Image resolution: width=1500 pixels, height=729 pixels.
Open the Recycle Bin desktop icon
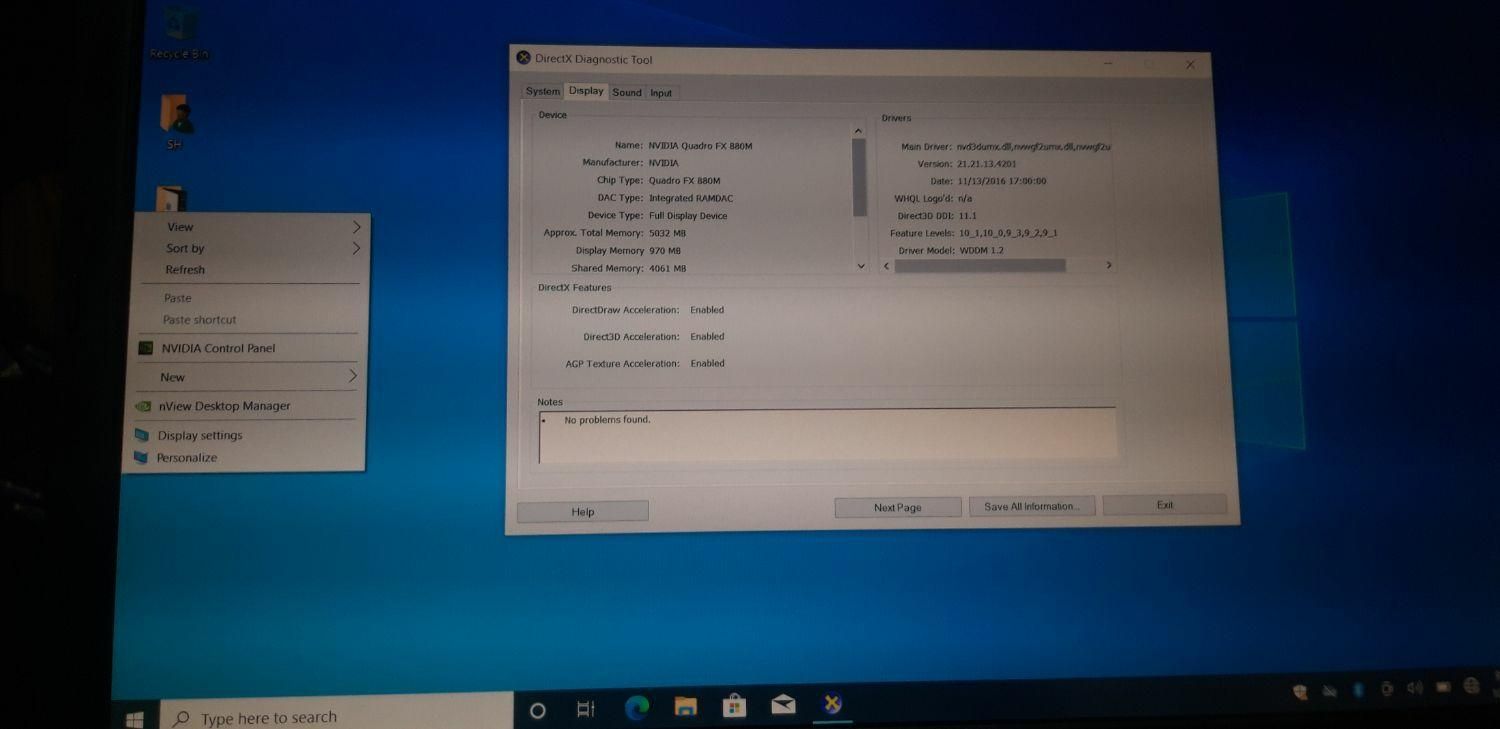(x=180, y=33)
